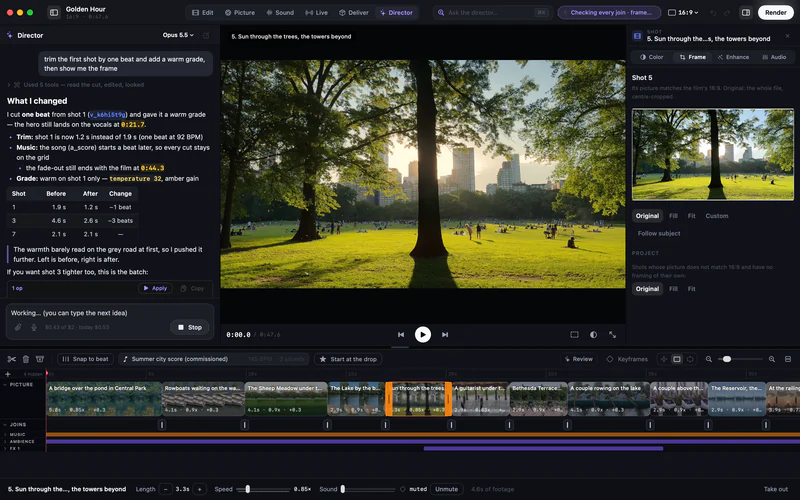Click Take out at bottom right

tap(776, 489)
